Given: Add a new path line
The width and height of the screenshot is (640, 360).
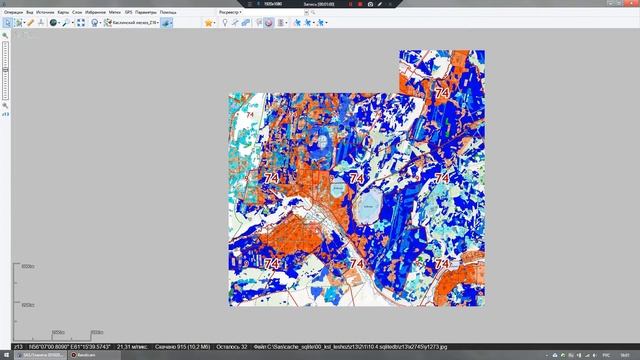Looking at the screenshot, I should tap(235, 23).
